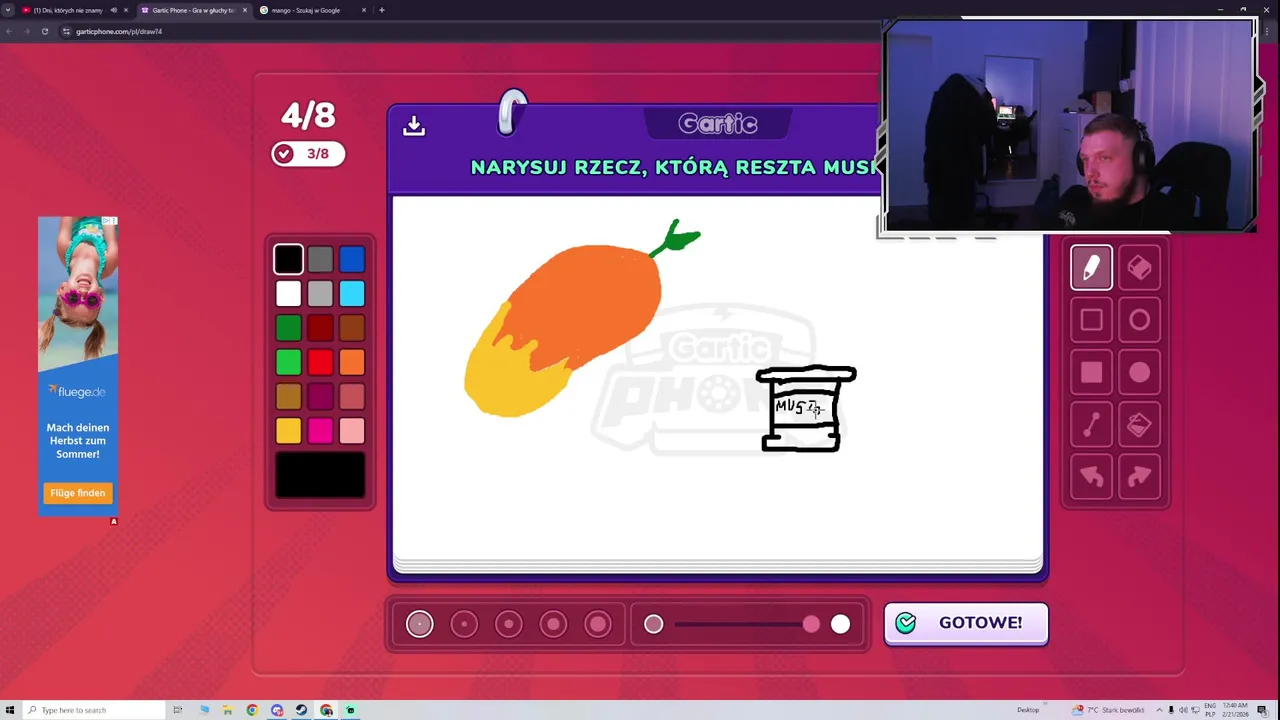This screenshot has height=720, width=1280.
Task: Show hidden system tray icons
Action: (1161, 710)
